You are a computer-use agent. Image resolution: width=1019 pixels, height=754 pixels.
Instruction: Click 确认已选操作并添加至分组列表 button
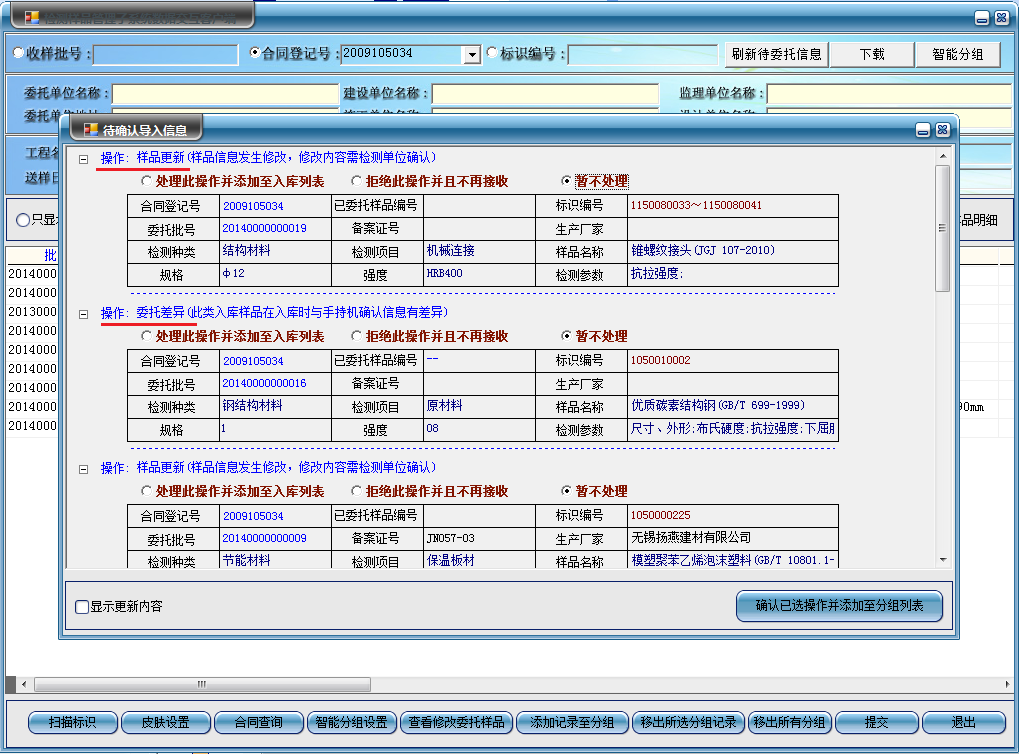pos(839,605)
